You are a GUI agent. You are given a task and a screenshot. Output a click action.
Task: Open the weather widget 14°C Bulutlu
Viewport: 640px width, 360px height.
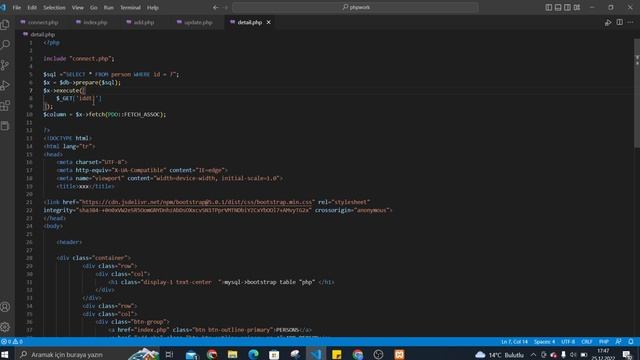click(499, 355)
